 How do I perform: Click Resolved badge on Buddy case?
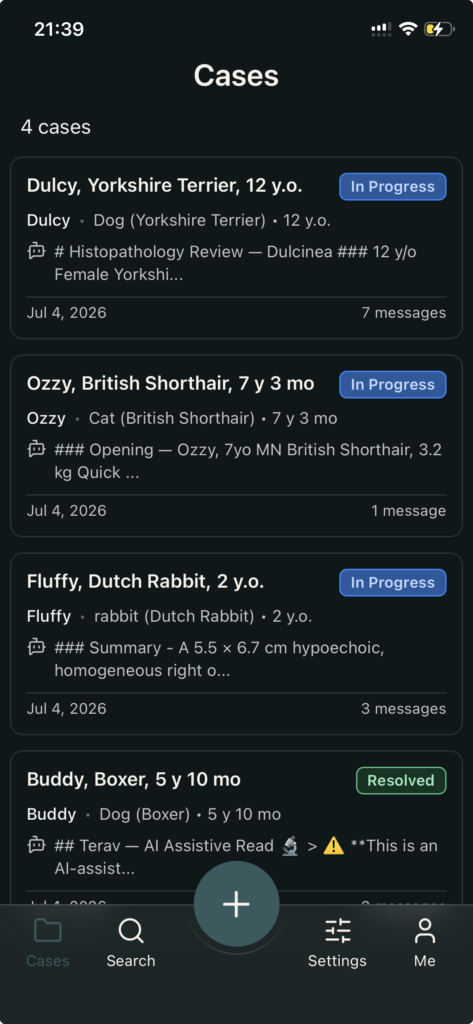[401, 780]
